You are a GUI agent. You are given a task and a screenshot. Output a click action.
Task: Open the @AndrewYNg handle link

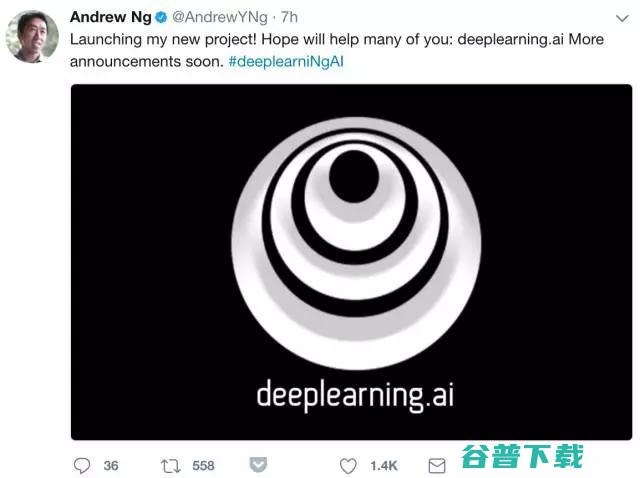click(x=220, y=17)
